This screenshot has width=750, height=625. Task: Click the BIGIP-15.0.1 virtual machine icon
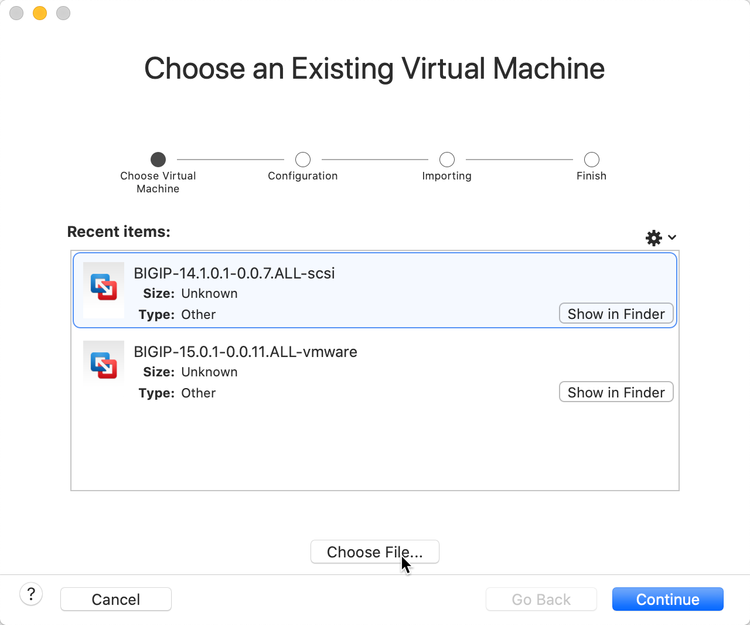(x=104, y=366)
